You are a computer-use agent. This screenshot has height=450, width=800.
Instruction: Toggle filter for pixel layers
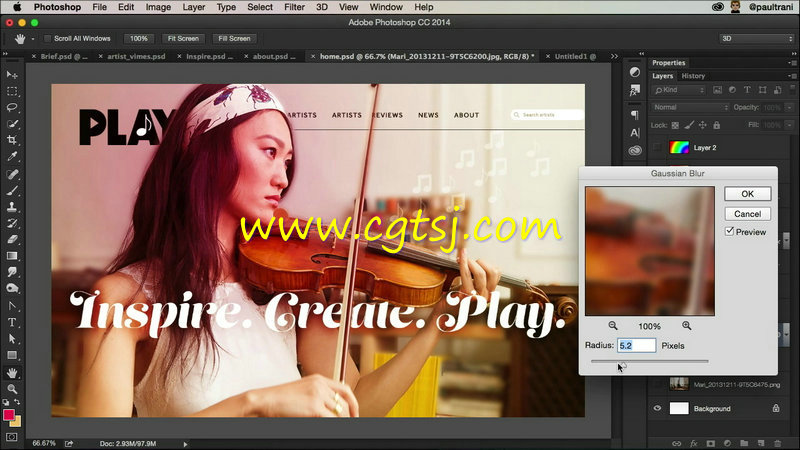coord(717,90)
